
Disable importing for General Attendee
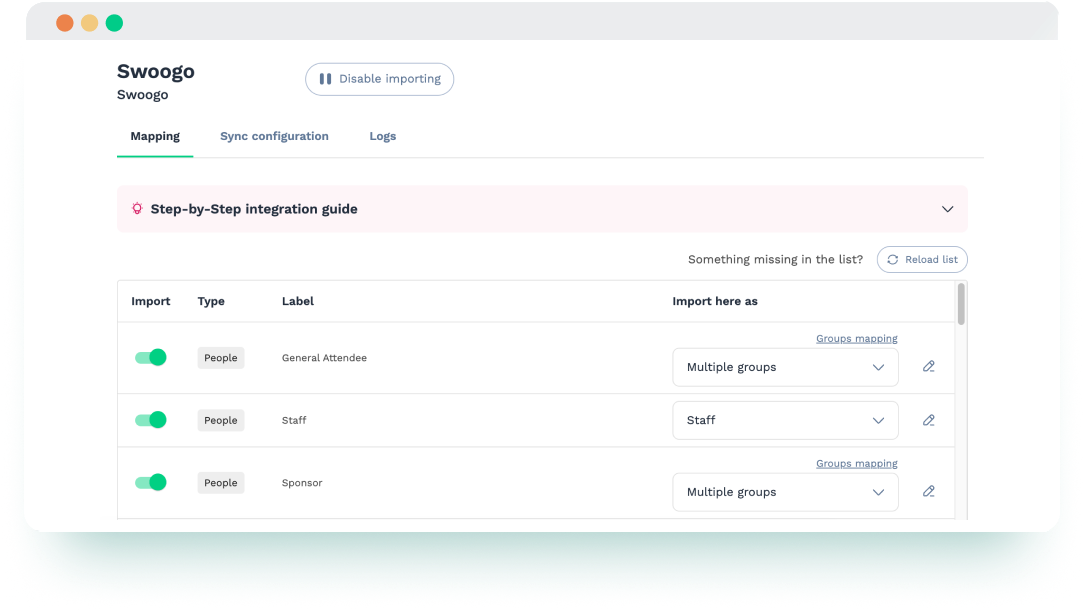pyautogui.click(x=151, y=356)
